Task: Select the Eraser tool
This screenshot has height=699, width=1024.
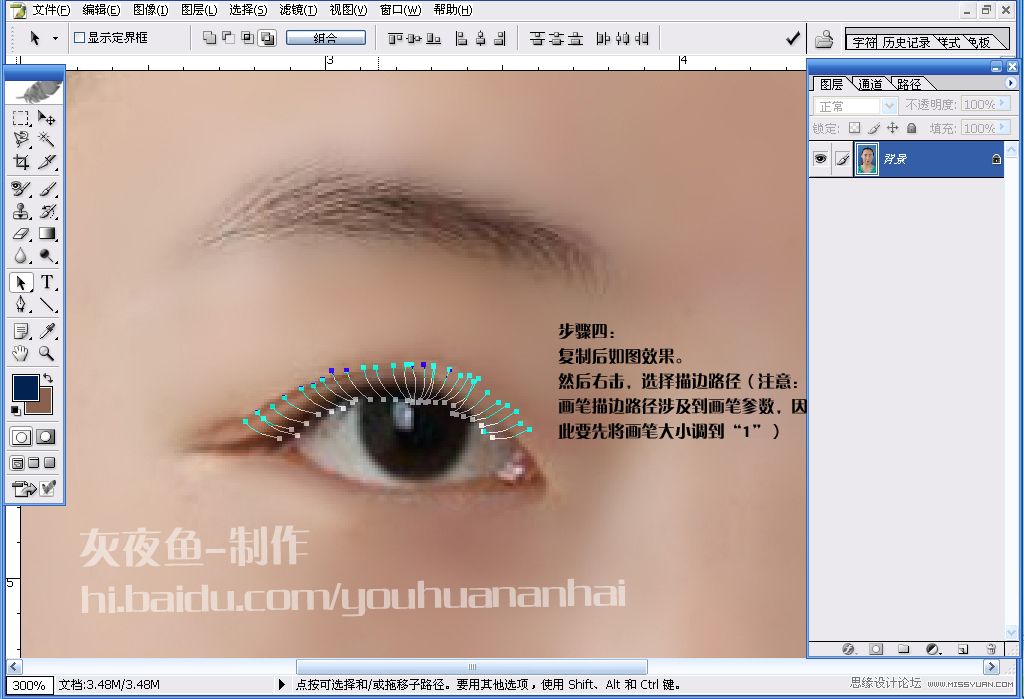Action: tap(21, 233)
